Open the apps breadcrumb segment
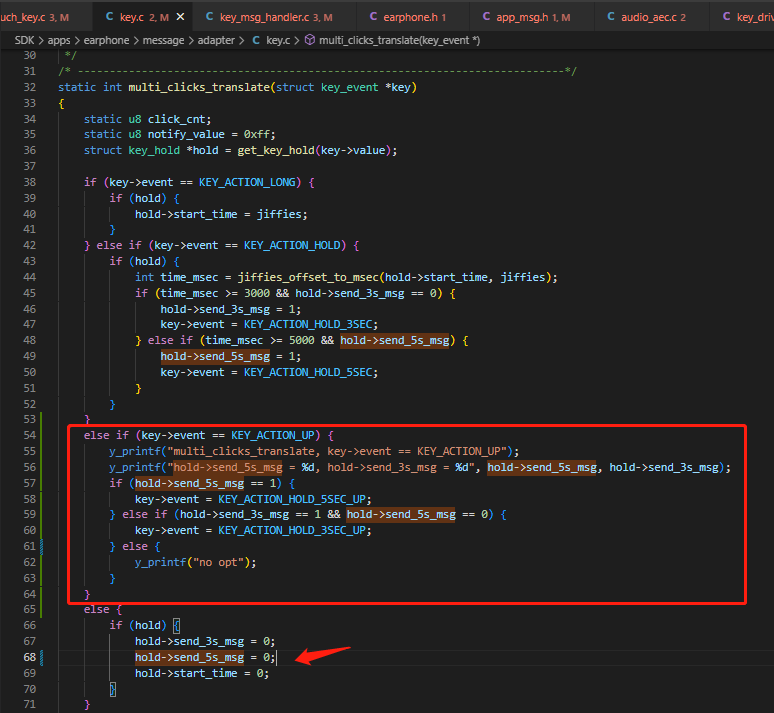Viewport: 774px width, 713px height. click(59, 40)
